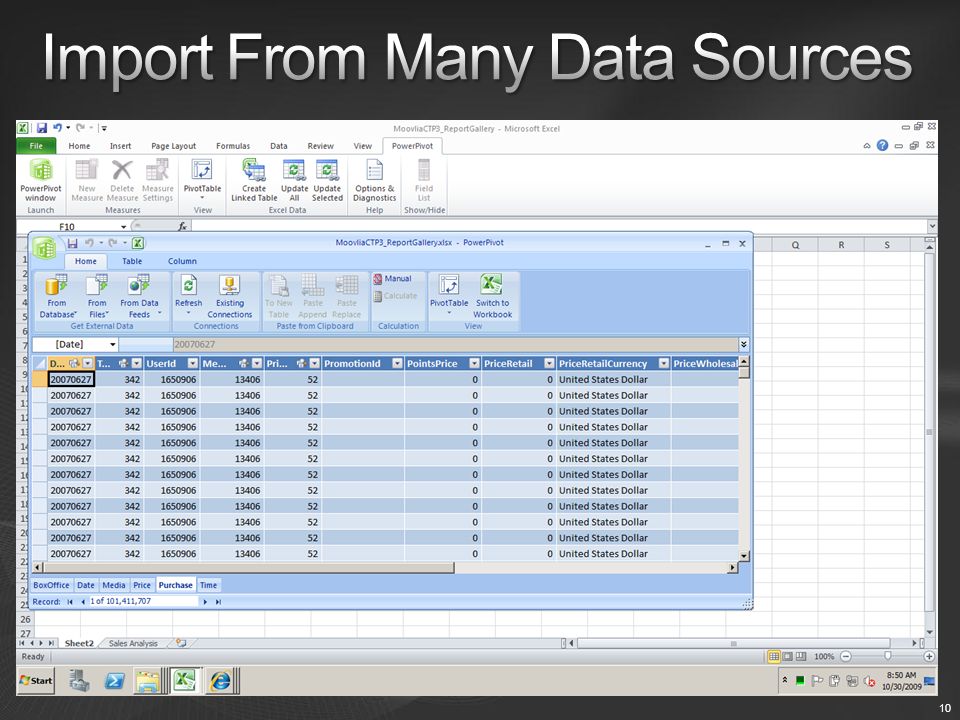960x720 pixels.
Task: Click Internet Explorer on taskbar
Action: click(x=221, y=680)
